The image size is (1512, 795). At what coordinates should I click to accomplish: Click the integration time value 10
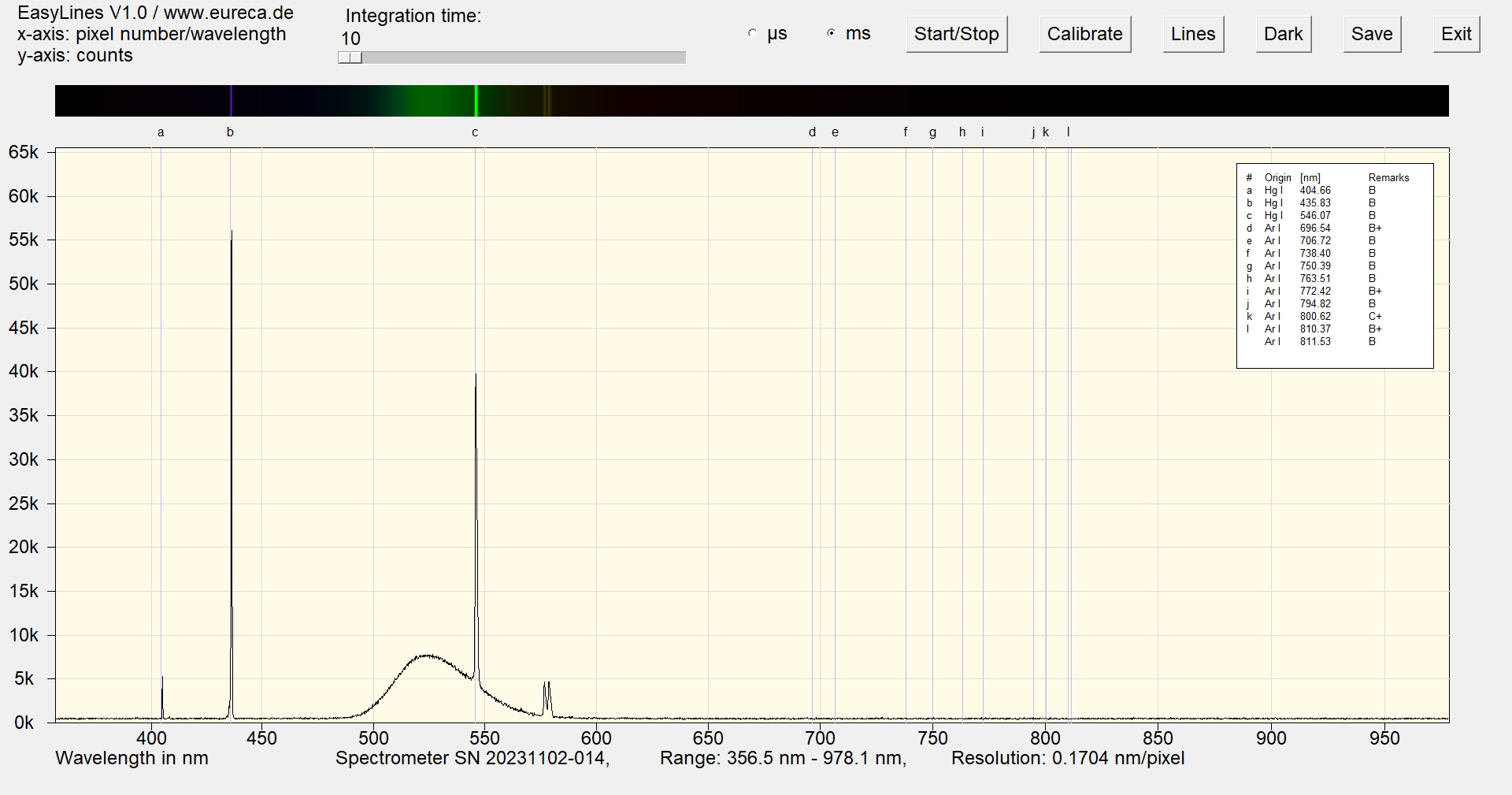pyautogui.click(x=350, y=39)
